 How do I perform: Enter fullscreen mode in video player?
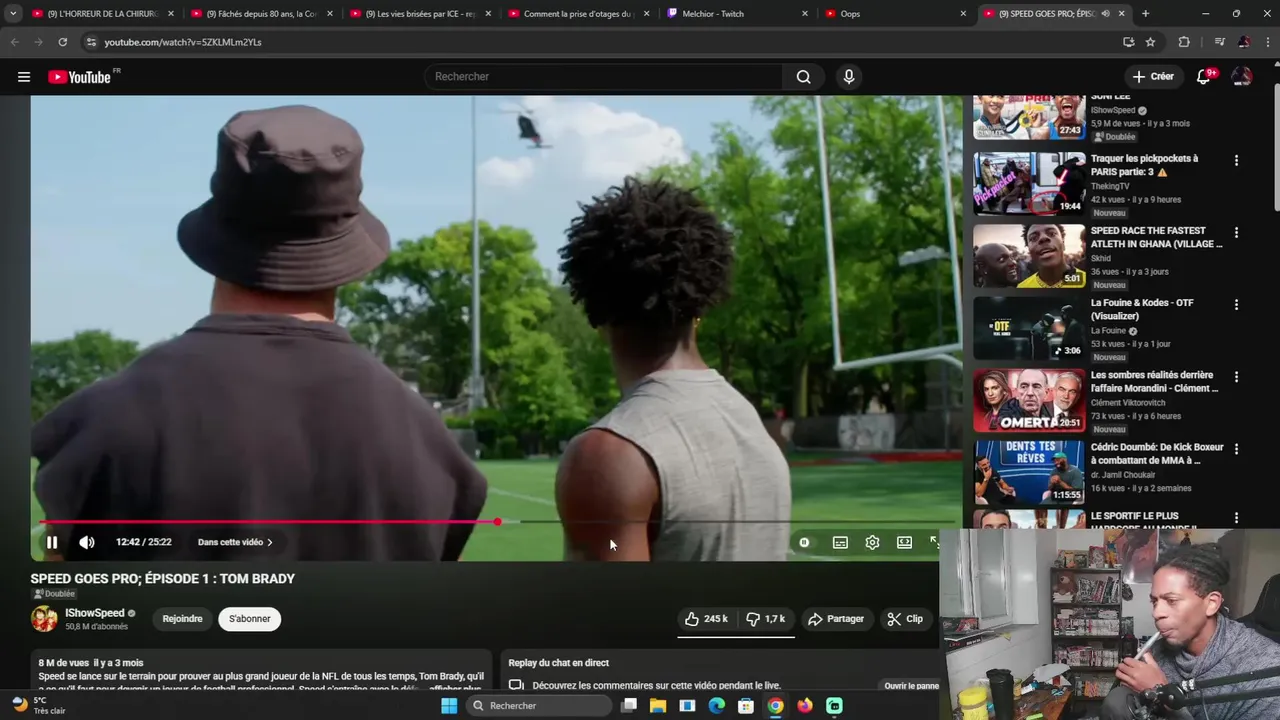point(935,542)
